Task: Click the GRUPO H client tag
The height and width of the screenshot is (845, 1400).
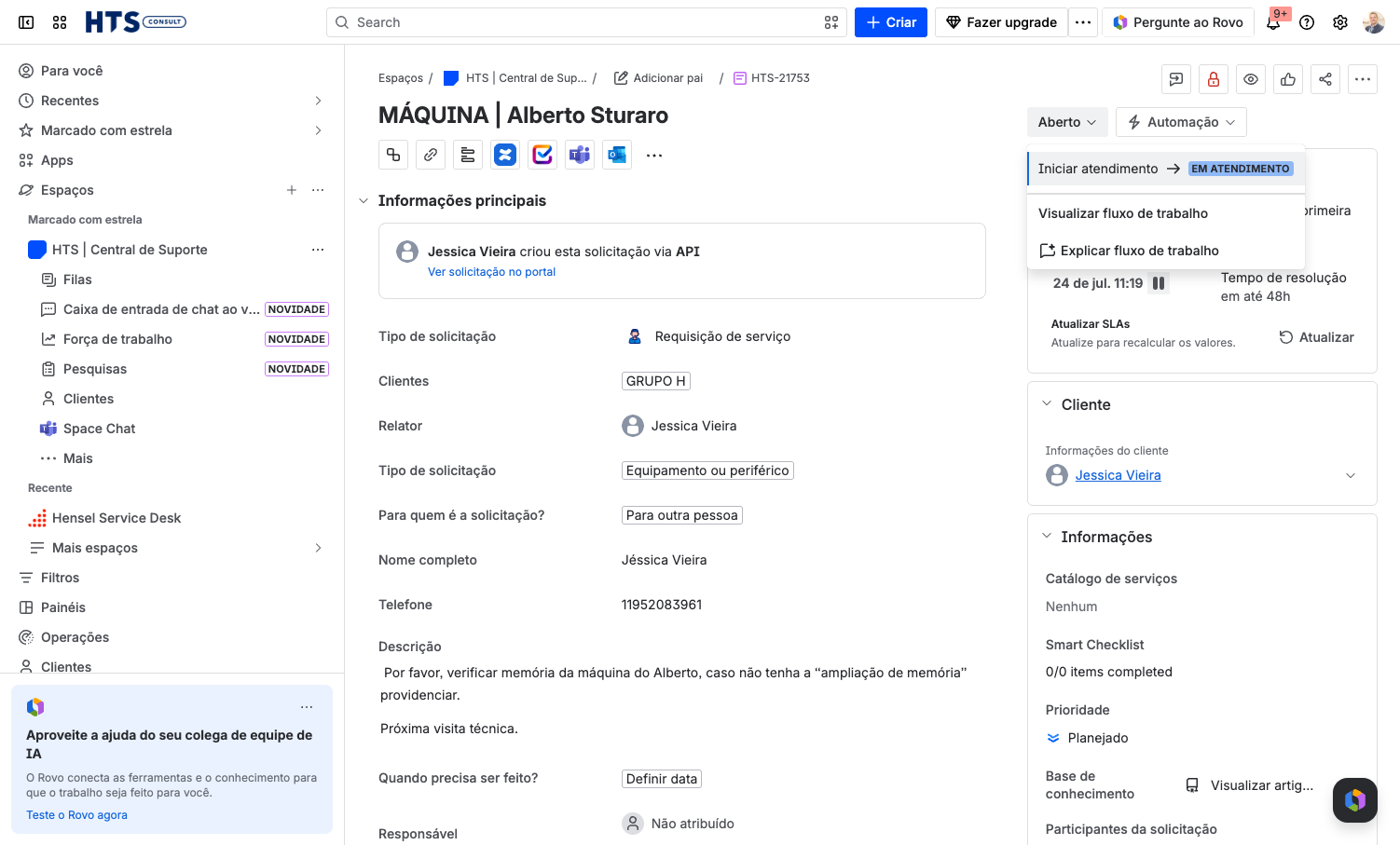Action: (656, 381)
